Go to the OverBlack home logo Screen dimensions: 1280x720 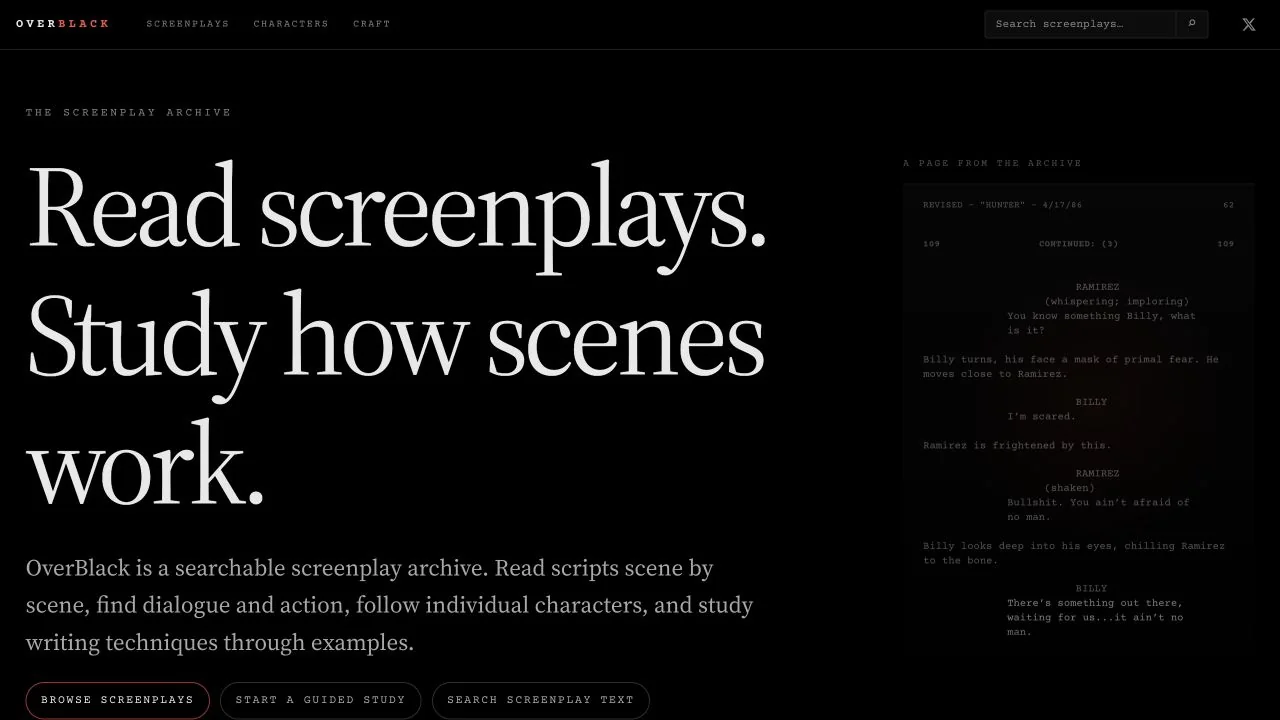63,24
